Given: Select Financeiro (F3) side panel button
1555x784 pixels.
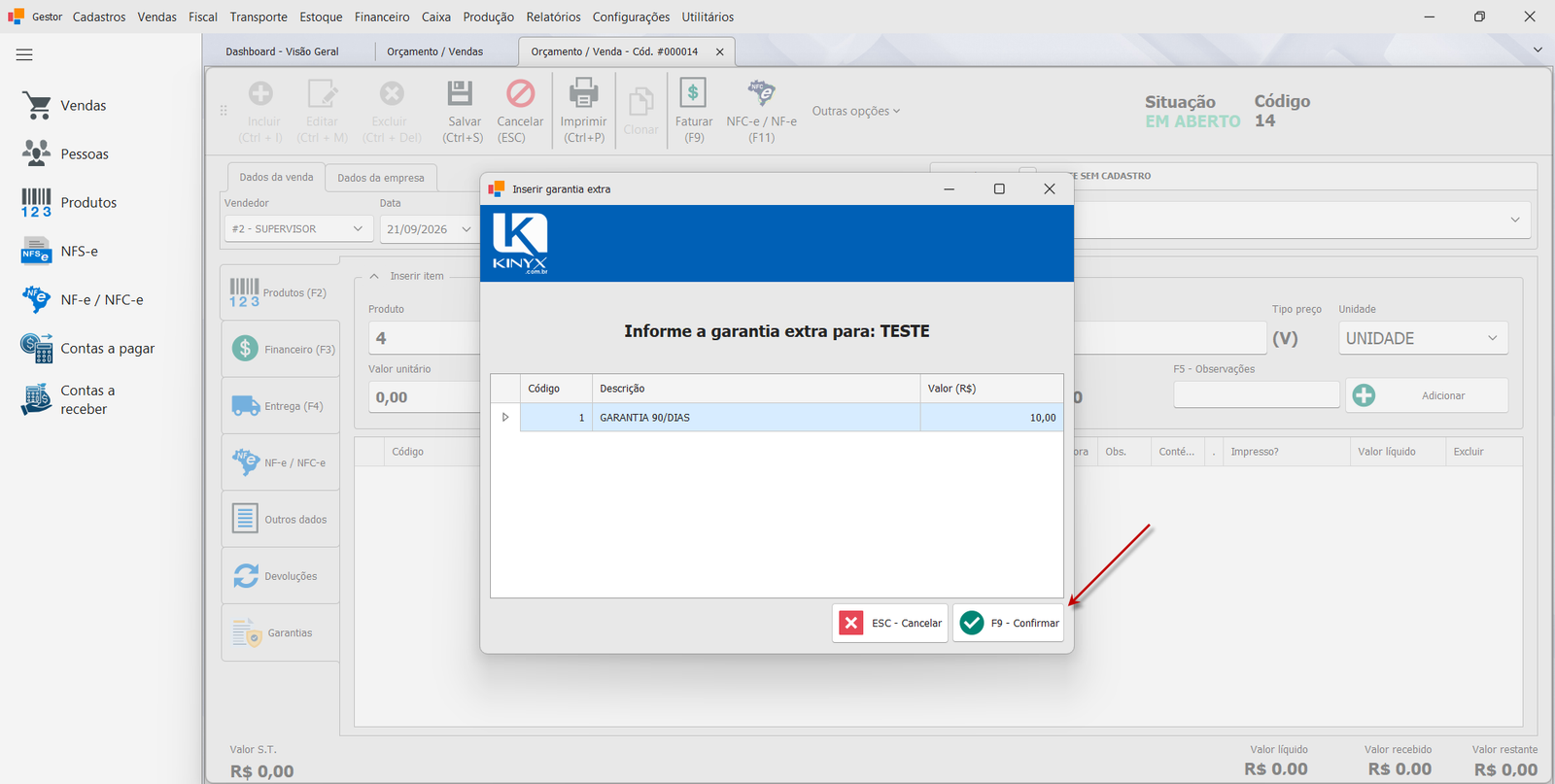Looking at the screenshot, I should pyautogui.click(x=281, y=350).
